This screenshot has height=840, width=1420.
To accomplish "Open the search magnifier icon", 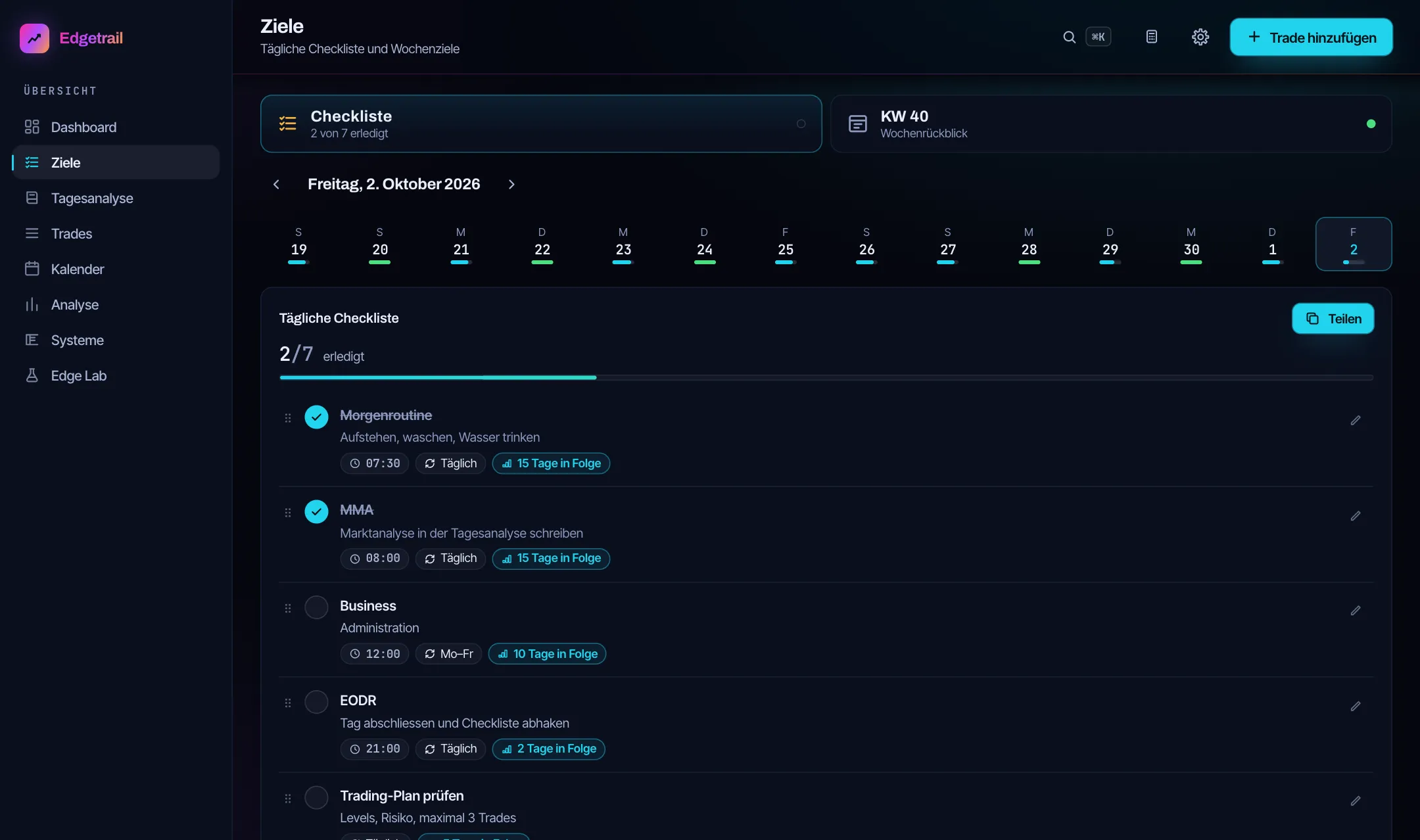I will pyautogui.click(x=1070, y=37).
